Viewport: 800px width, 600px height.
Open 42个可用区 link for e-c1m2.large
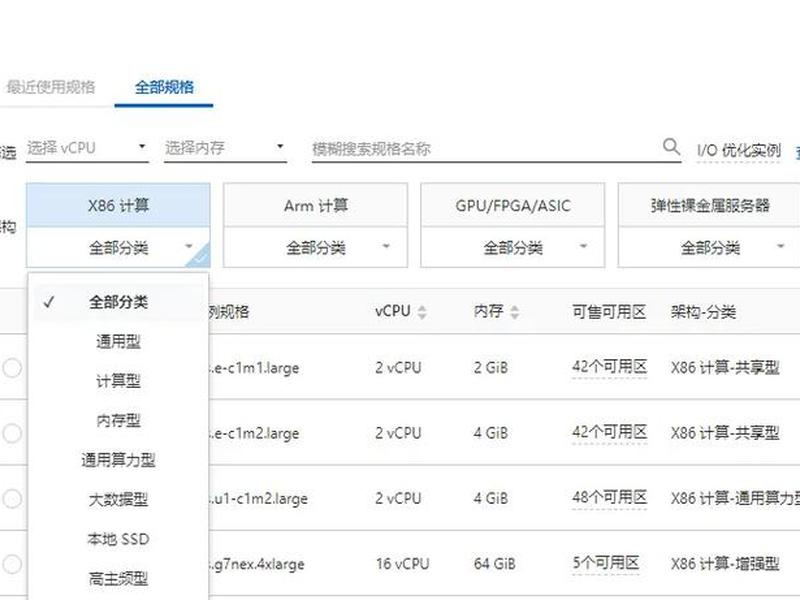pyautogui.click(x=609, y=432)
